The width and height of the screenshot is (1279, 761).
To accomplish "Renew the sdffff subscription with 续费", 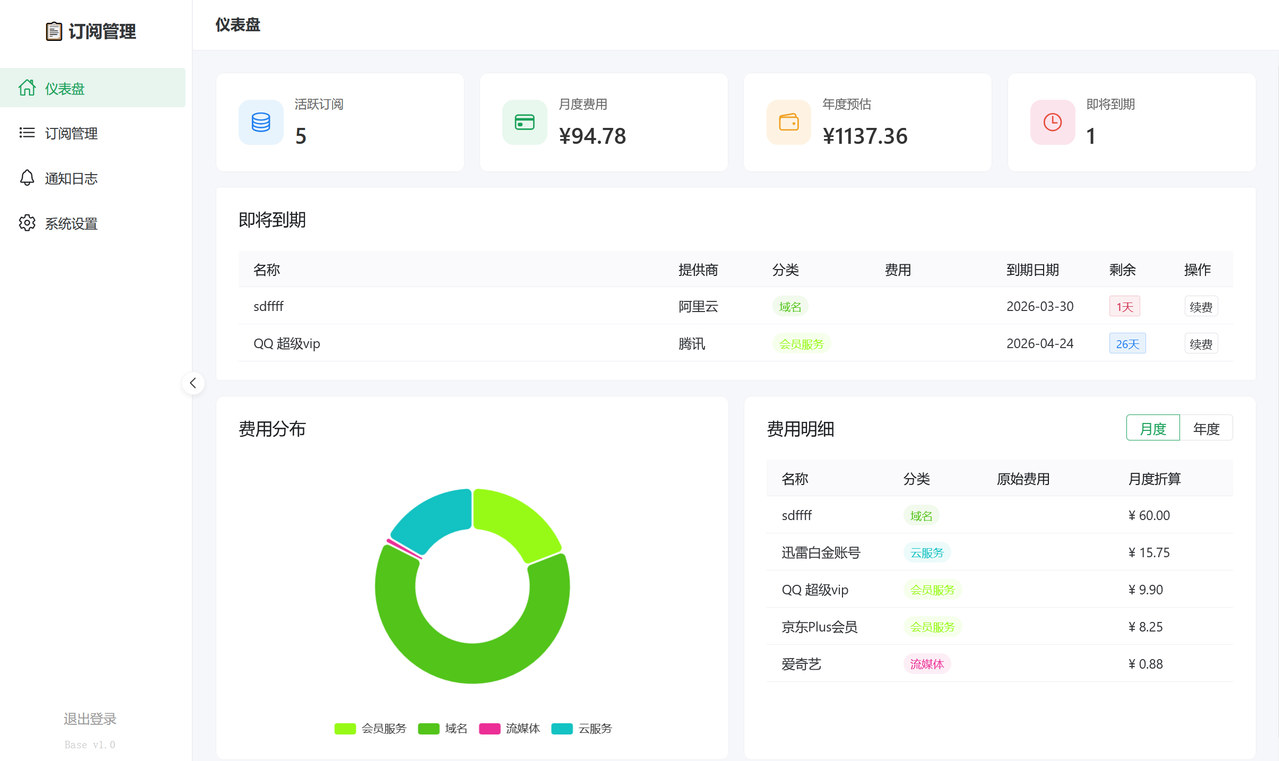I will [x=1201, y=307].
